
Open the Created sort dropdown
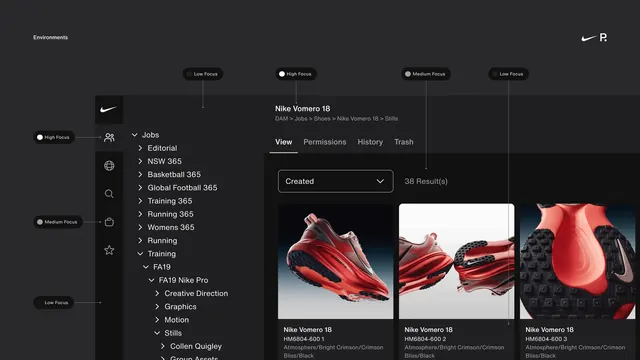click(336, 181)
